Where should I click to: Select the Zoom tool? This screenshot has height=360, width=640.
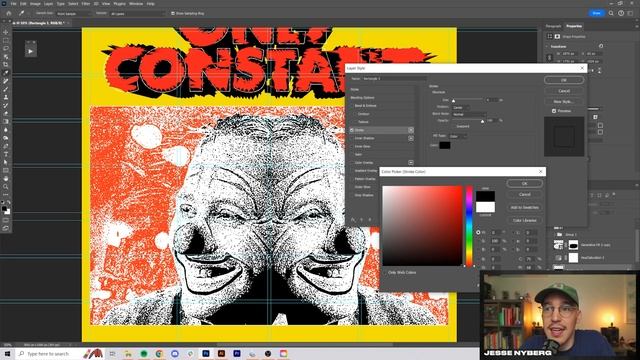point(6,187)
